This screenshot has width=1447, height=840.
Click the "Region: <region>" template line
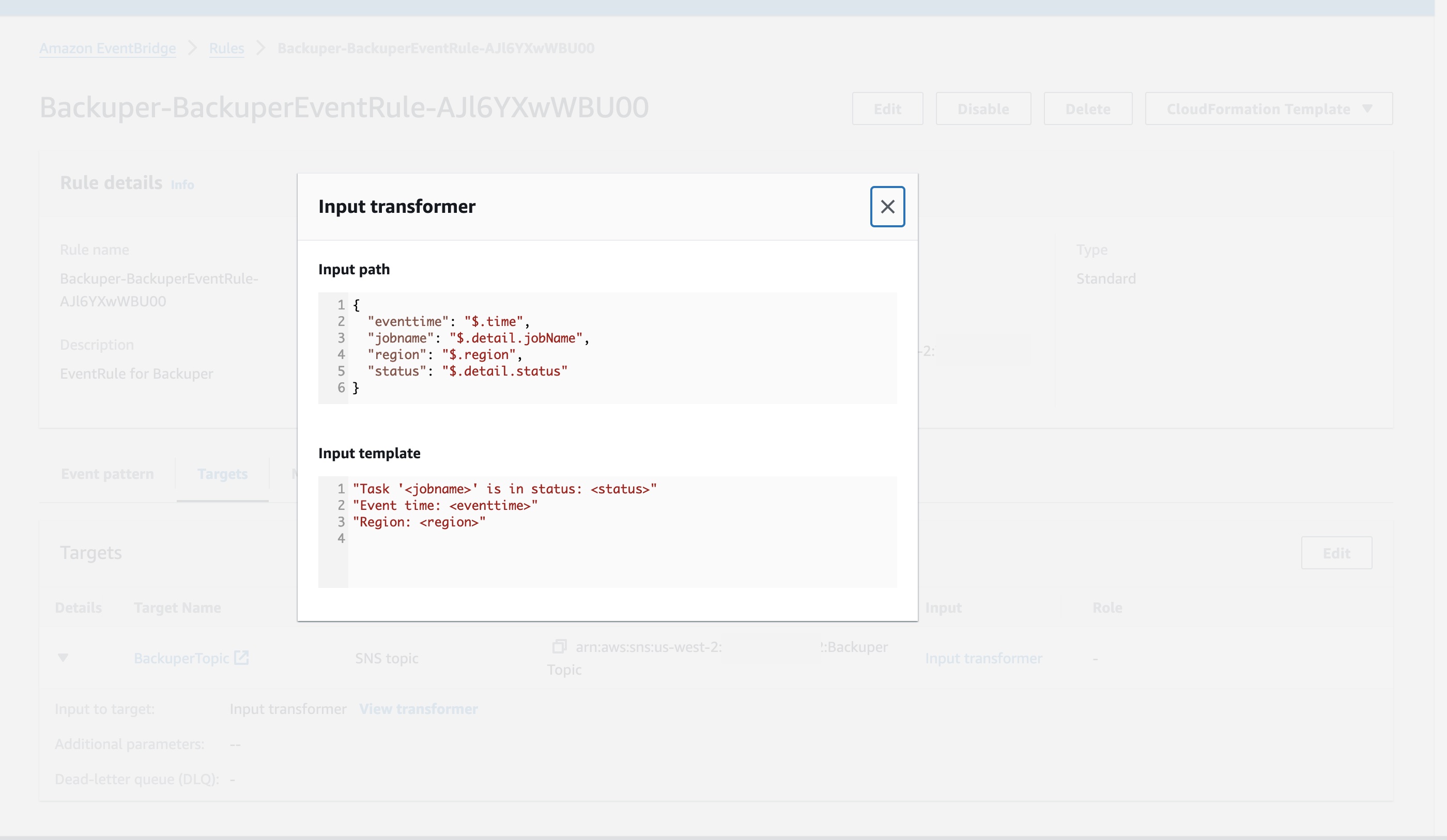pyautogui.click(x=419, y=522)
